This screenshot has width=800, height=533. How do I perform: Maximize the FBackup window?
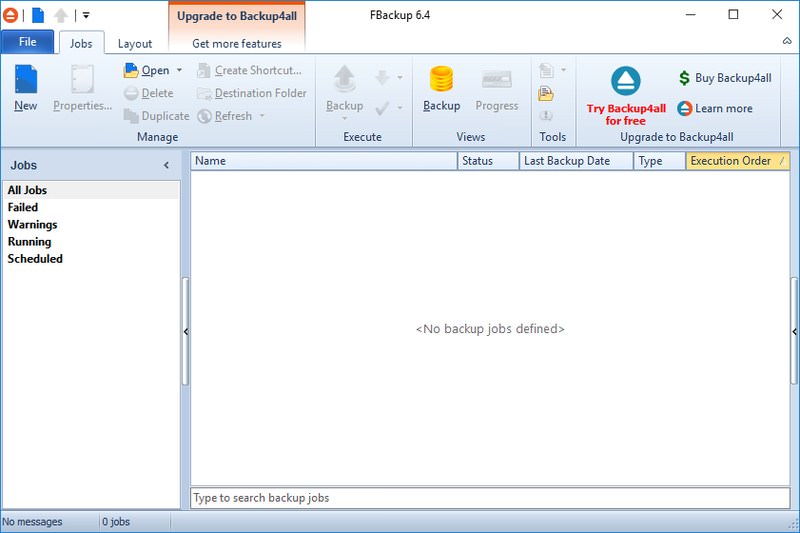pos(733,15)
